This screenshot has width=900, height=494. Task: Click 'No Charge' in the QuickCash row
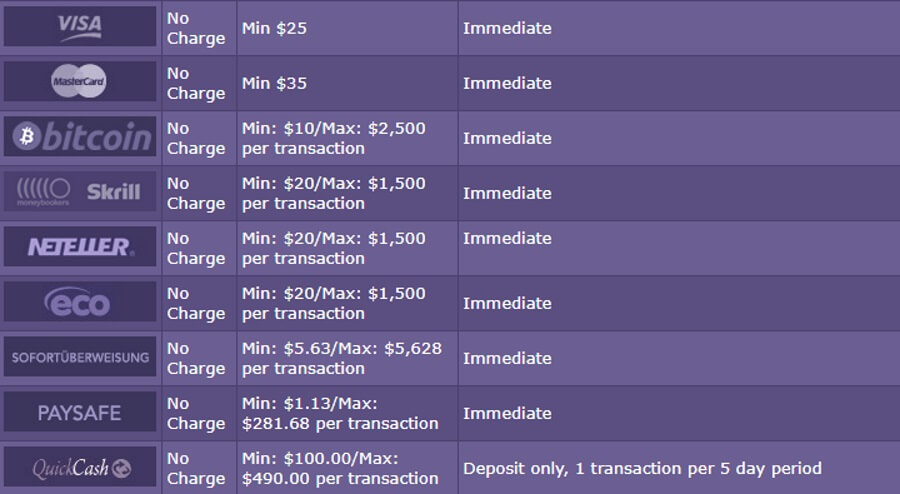pos(196,469)
